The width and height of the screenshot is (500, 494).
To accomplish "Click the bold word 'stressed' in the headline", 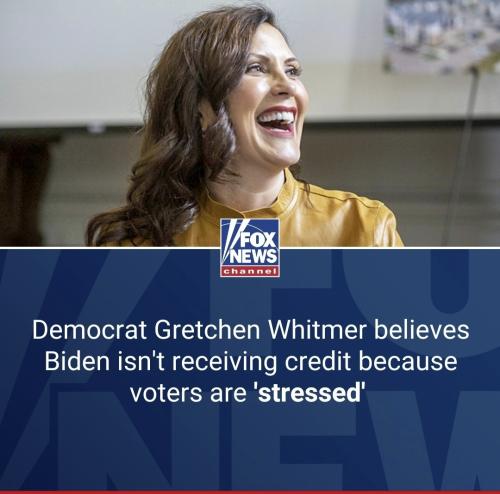I will click(x=310, y=393).
